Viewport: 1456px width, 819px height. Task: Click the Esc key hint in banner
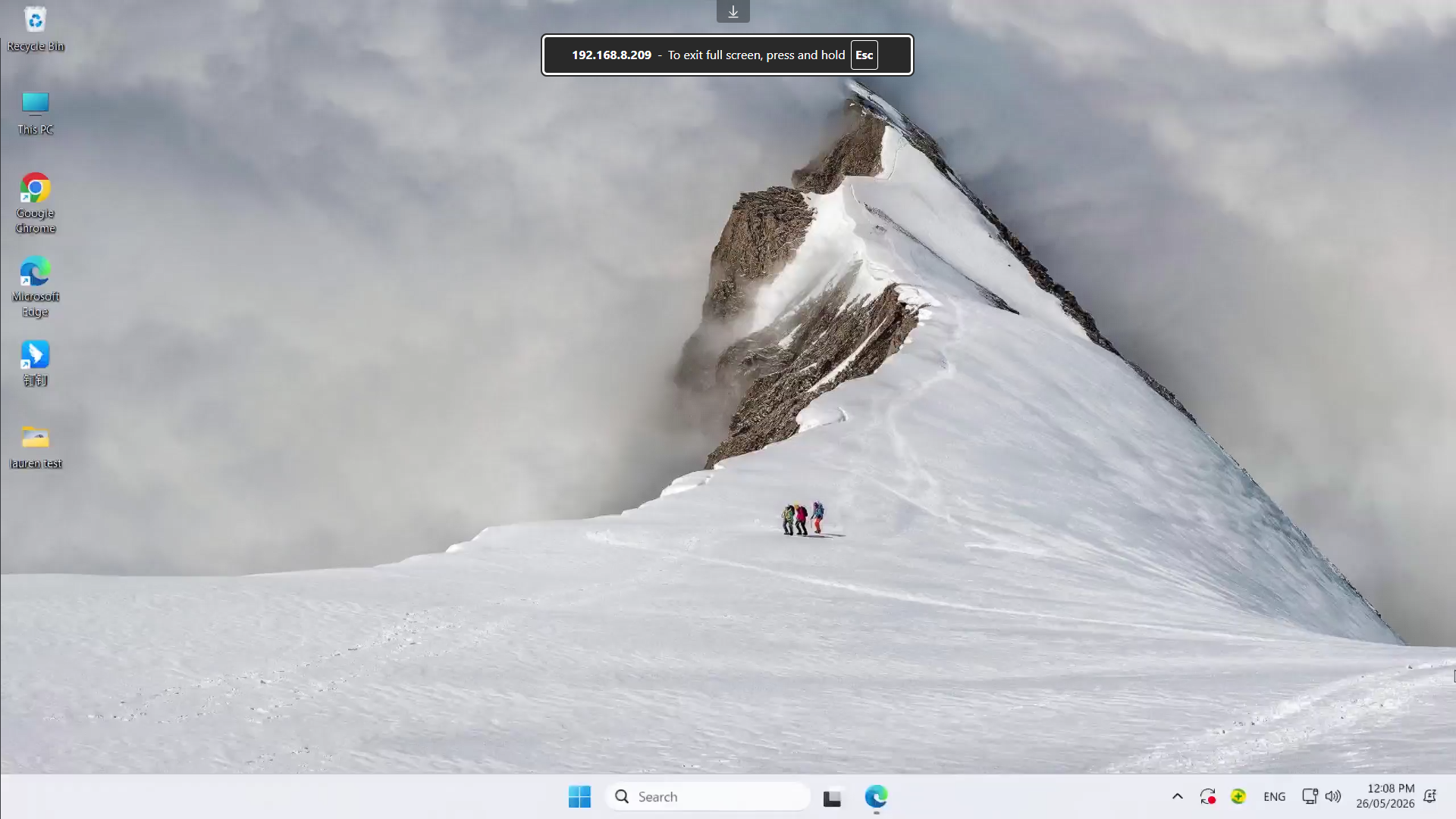pos(864,55)
